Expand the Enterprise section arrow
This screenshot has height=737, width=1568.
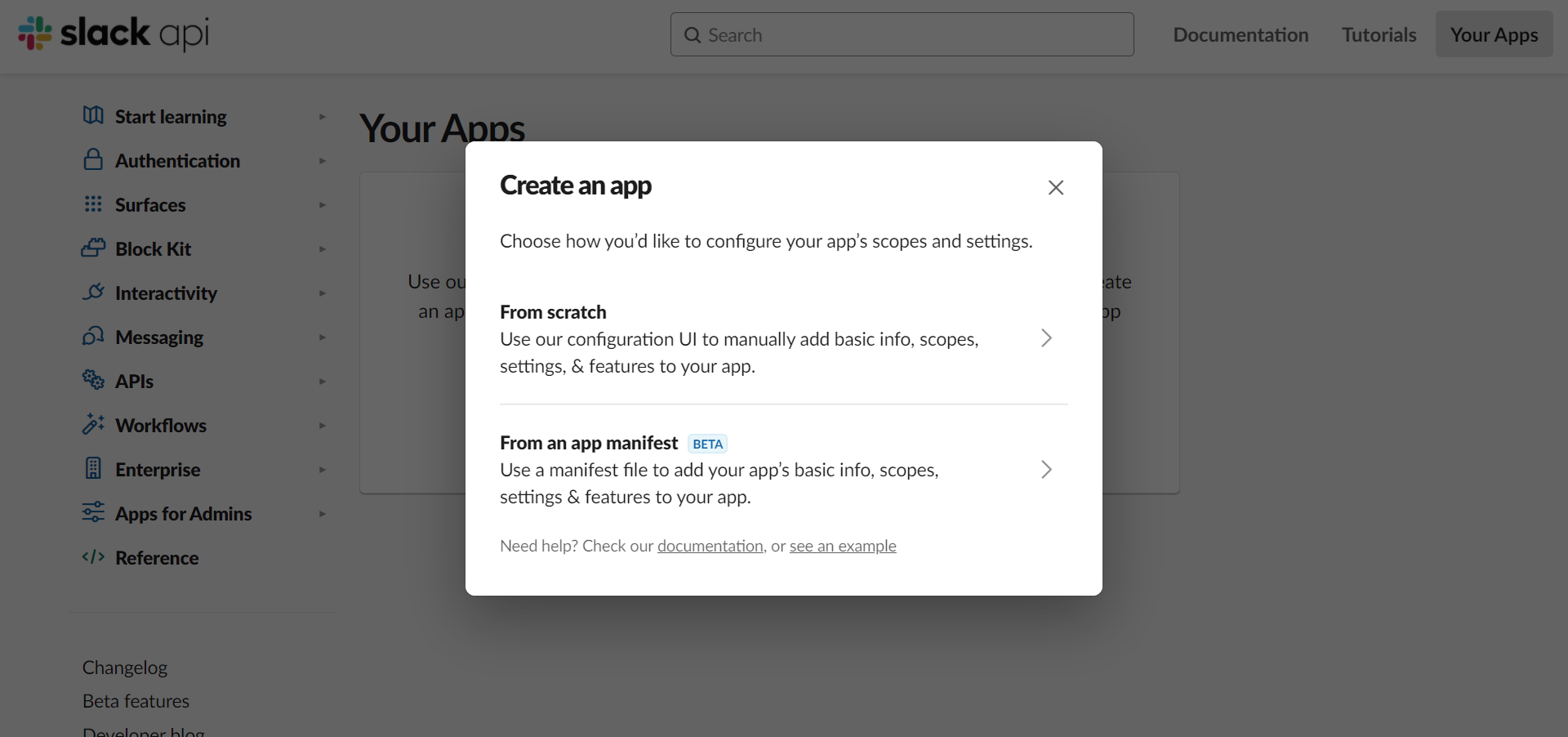[x=323, y=470]
